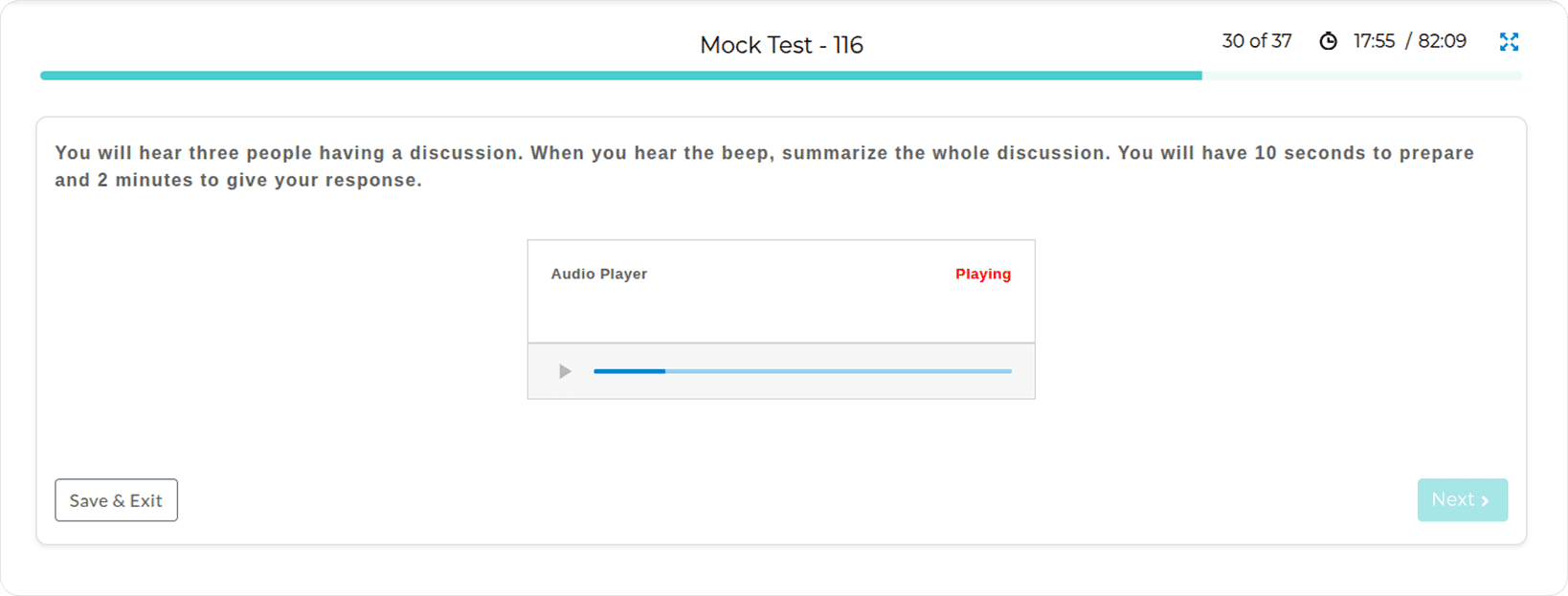This screenshot has width=1568, height=596.
Task: Click the Mock Test - 116 title
Action: 781,45
